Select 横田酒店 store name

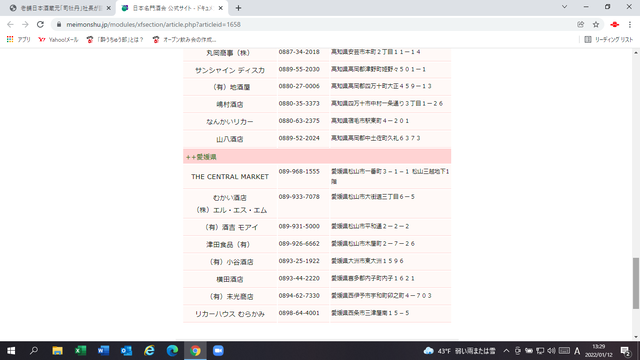tap(230, 279)
